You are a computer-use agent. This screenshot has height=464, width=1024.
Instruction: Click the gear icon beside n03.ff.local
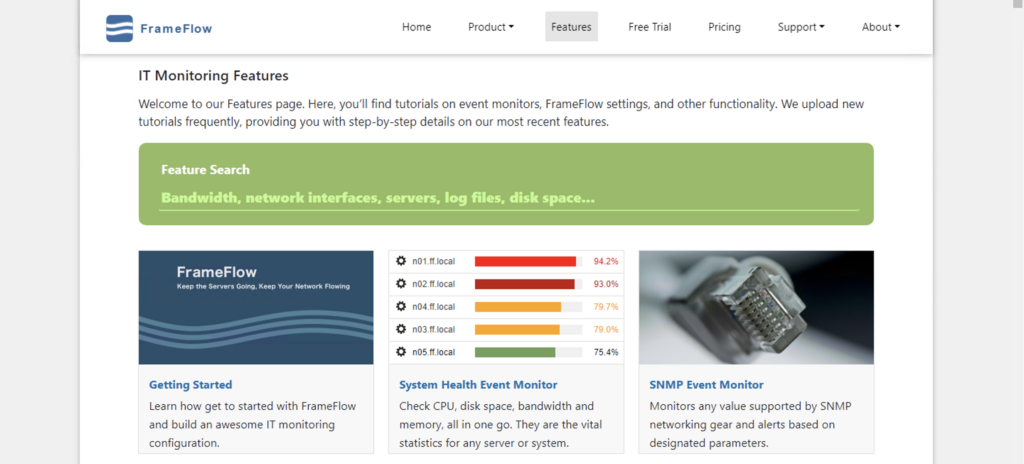401,329
